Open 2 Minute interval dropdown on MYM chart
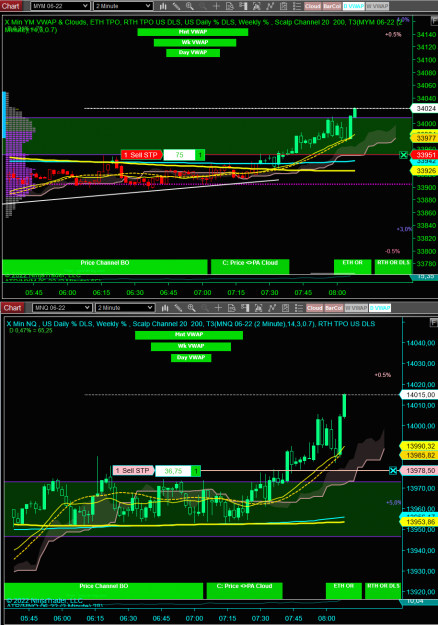Image resolution: width=438 pixels, height=625 pixels. (123, 6)
